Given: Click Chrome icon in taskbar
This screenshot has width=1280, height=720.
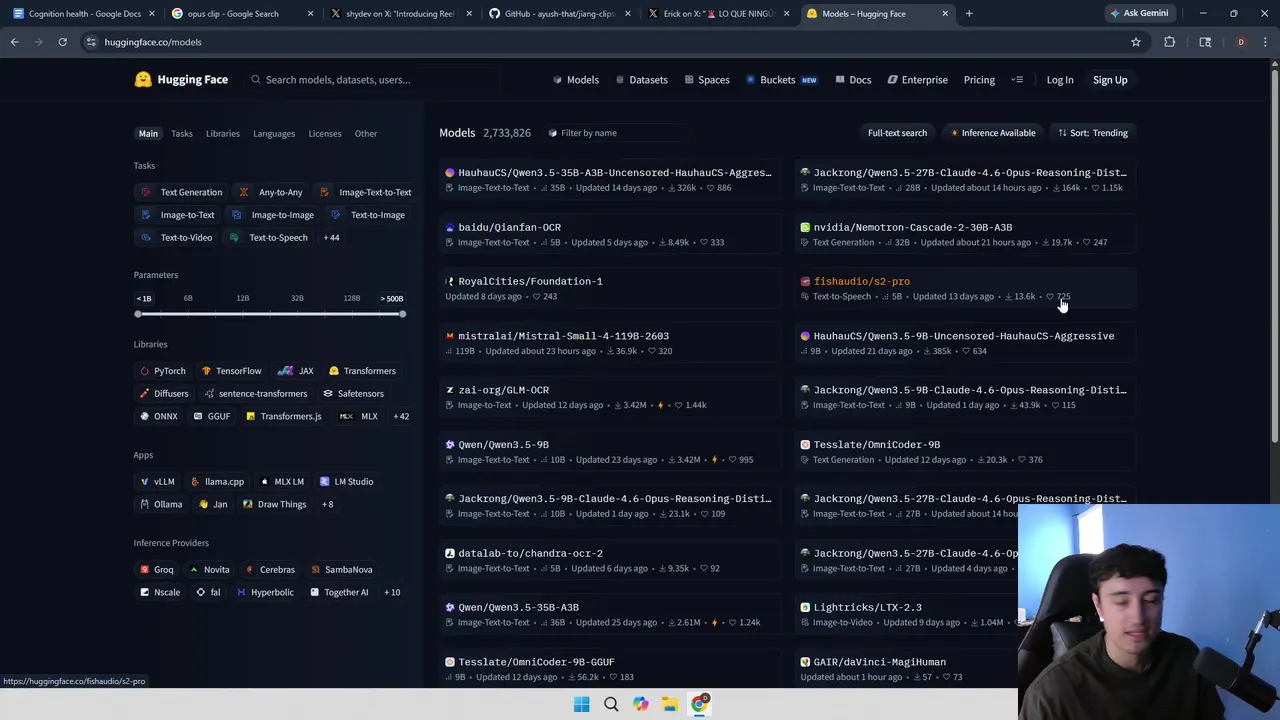Looking at the screenshot, I should [x=699, y=704].
